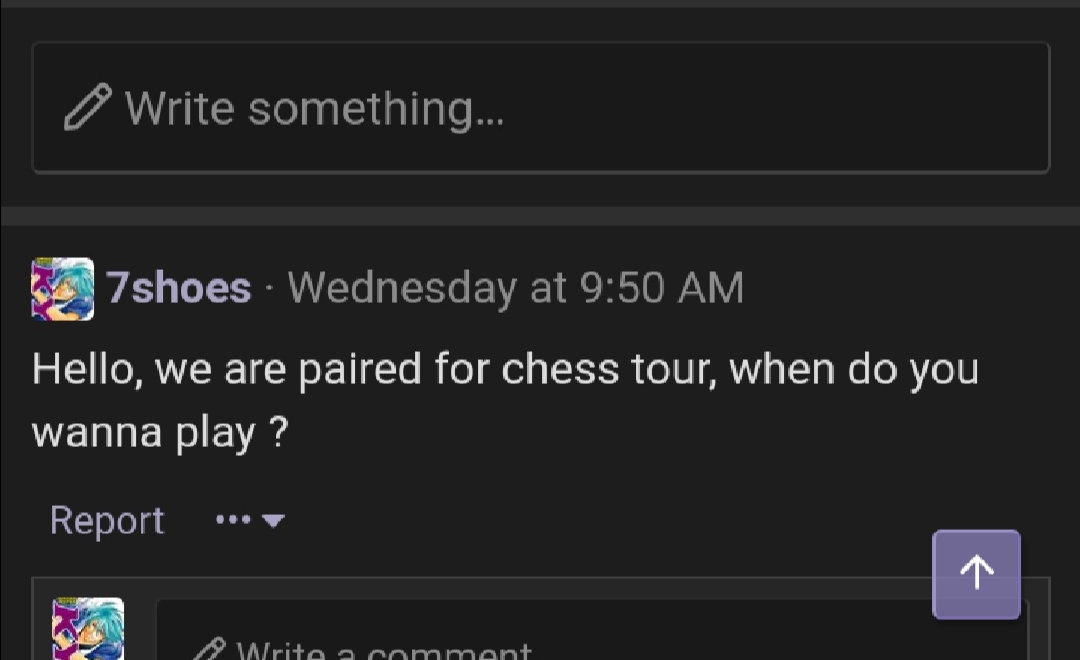Expand the triangle arrow next to Report
This screenshot has width=1080, height=660.
[273, 521]
